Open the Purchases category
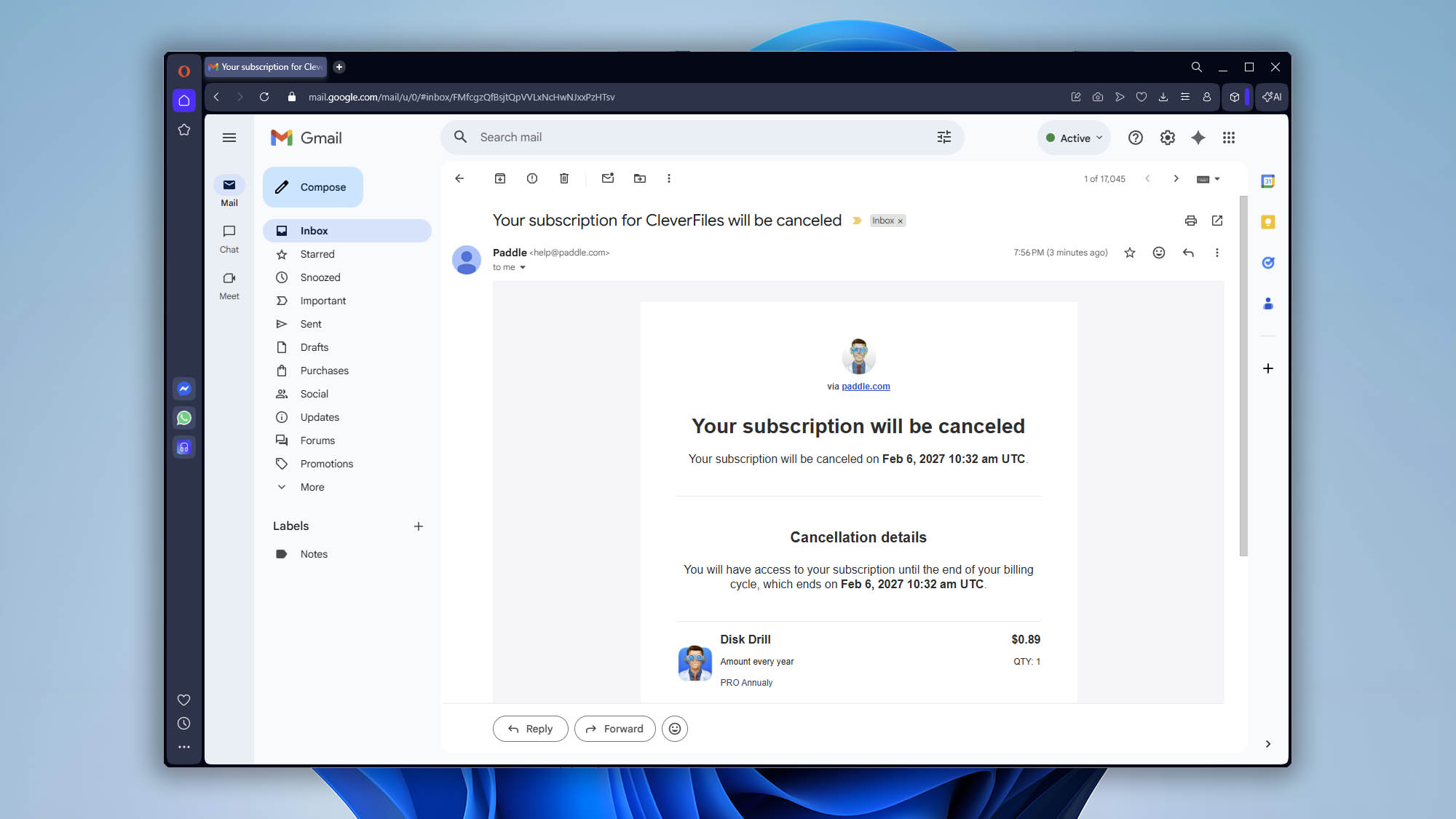The image size is (1456, 819). [347, 371]
